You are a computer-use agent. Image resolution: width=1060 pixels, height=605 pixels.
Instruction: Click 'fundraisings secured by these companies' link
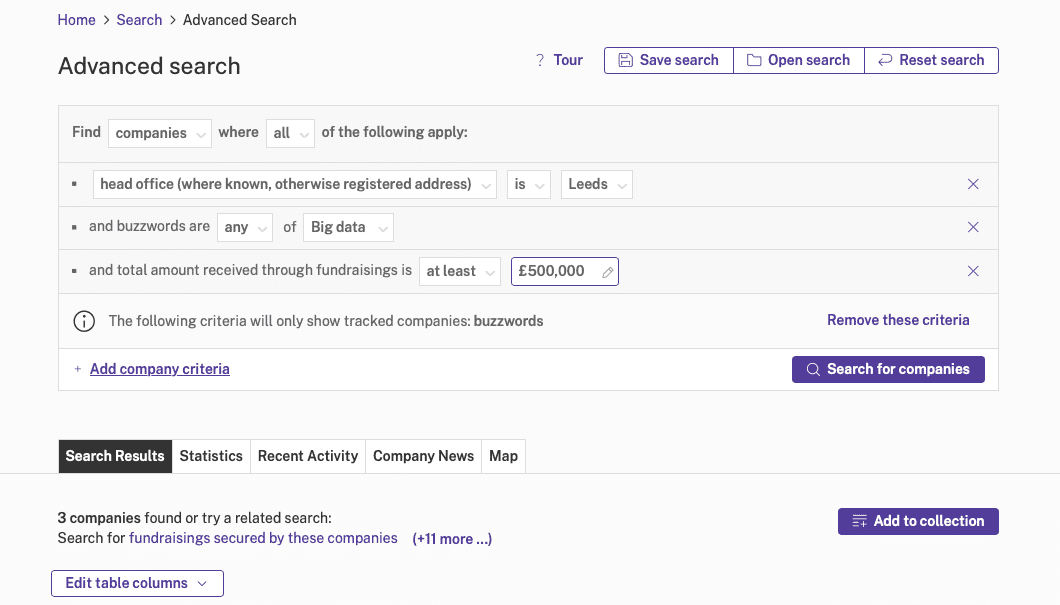(x=263, y=539)
